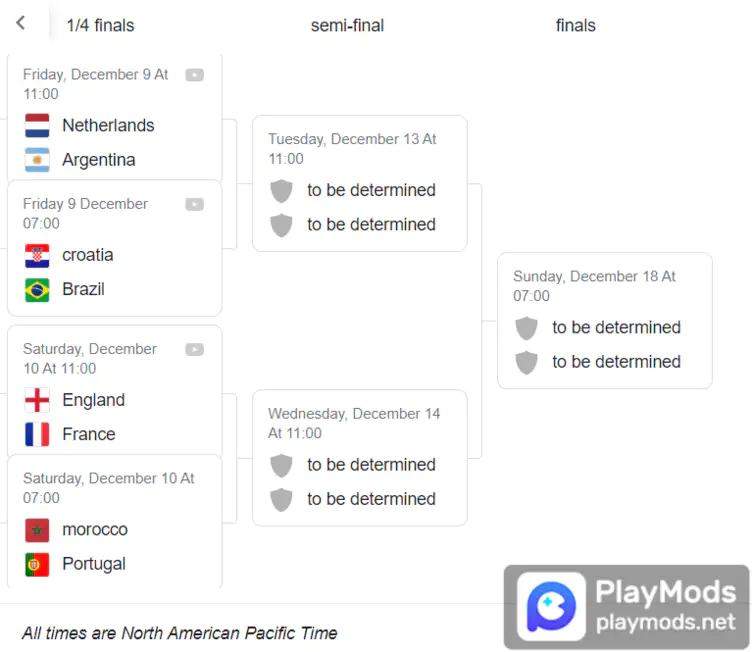Open the playmods.net watermark link
Image resolution: width=752 pixels, height=652 pixels.
(665, 622)
